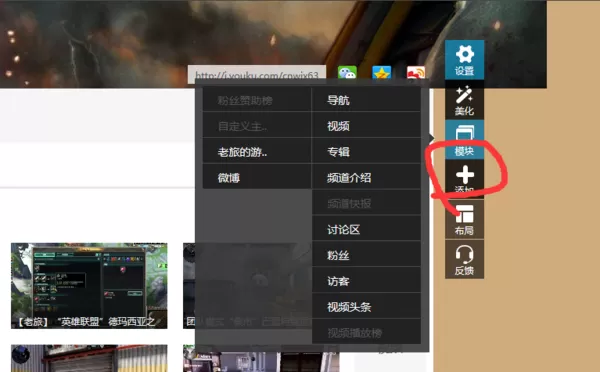Open the 反馈 feedback headset icon
Screen dimensions: 600x372
[x=464, y=259]
